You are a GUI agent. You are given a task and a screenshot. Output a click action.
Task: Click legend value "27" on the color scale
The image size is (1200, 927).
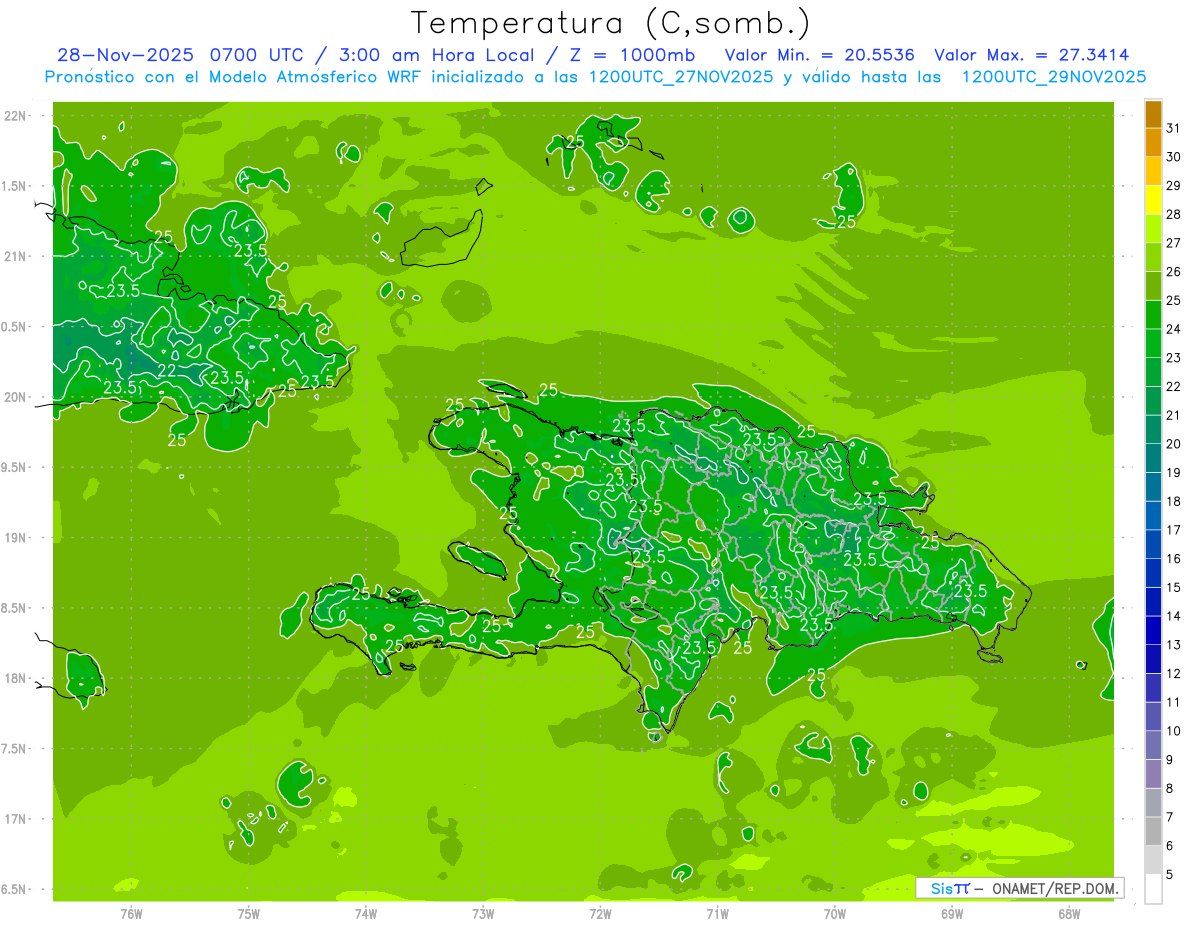coord(1173,243)
